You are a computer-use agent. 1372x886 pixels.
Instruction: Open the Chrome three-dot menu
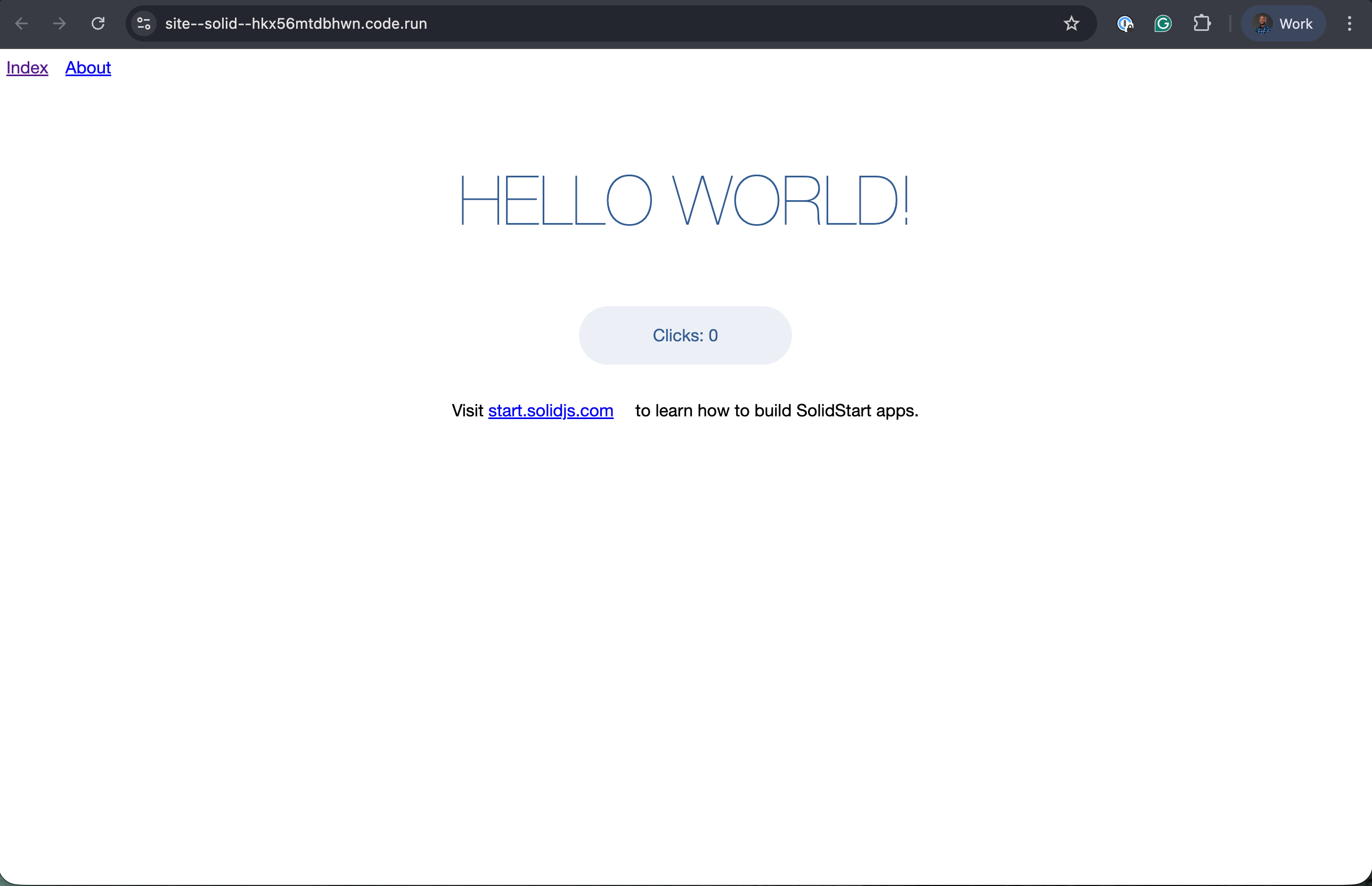[1349, 23]
